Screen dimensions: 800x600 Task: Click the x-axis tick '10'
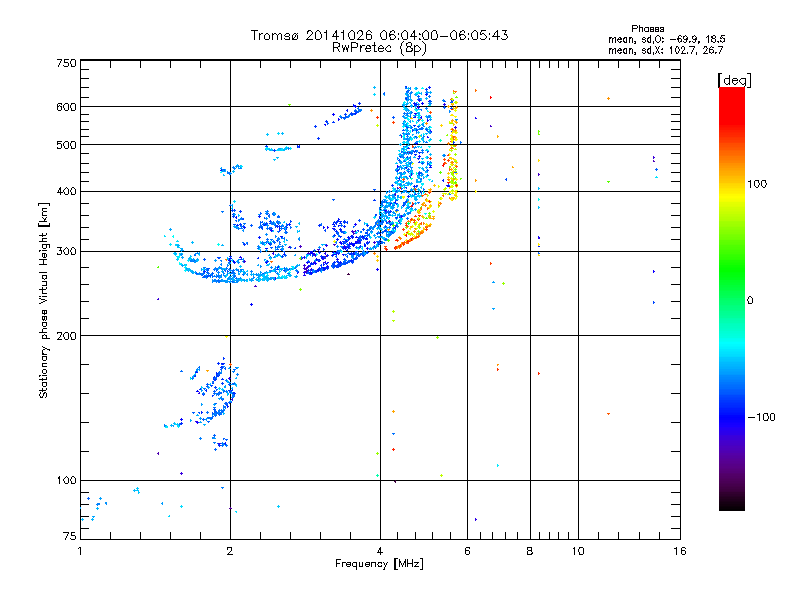tap(578, 551)
